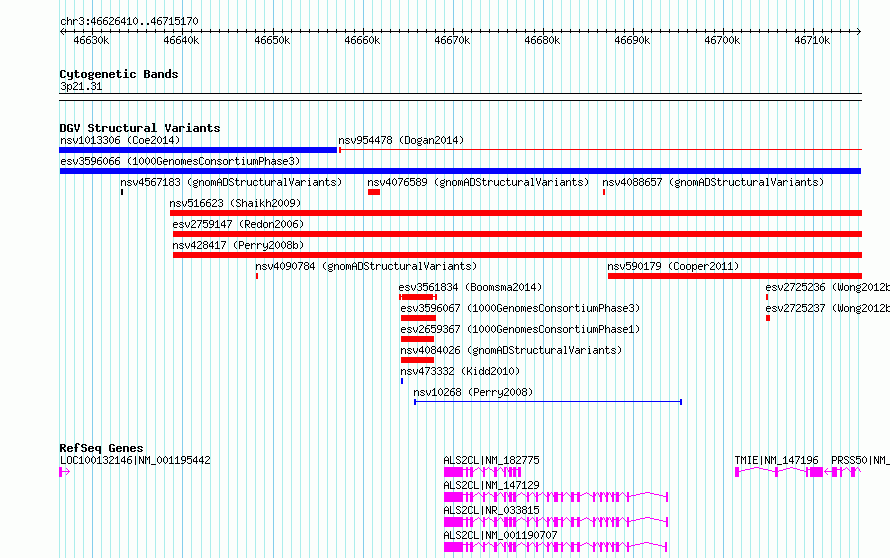This screenshot has height=558, width=890.
Task: Click the esv3596066 1000GenomesConsortiumPhase3 blue bar
Action: (x=460, y=171)
